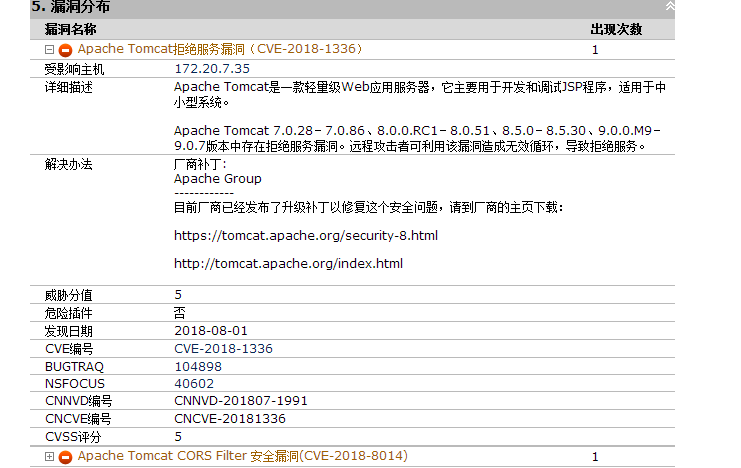Click the tomcat.apache.org/index.html URL
The height and width of the screenshot is (468, 741).
[288, 263]
